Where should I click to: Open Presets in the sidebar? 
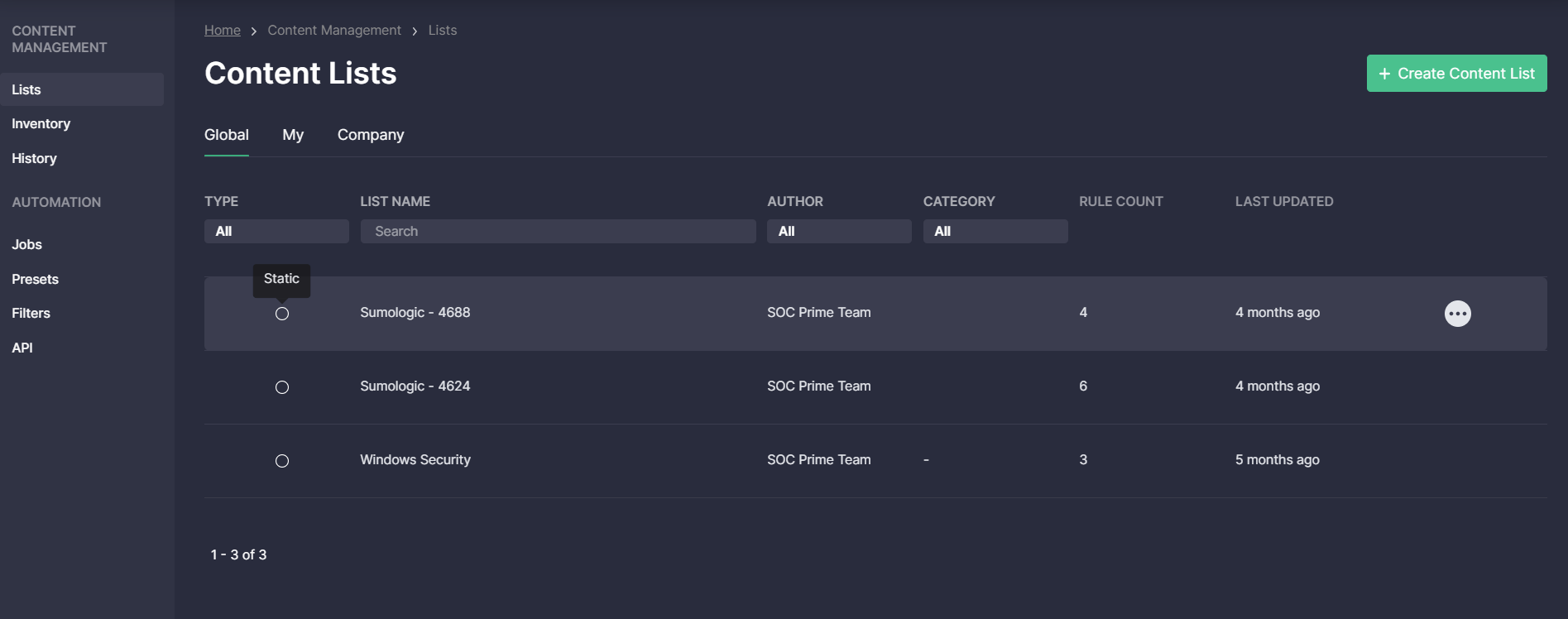point(35,279)
